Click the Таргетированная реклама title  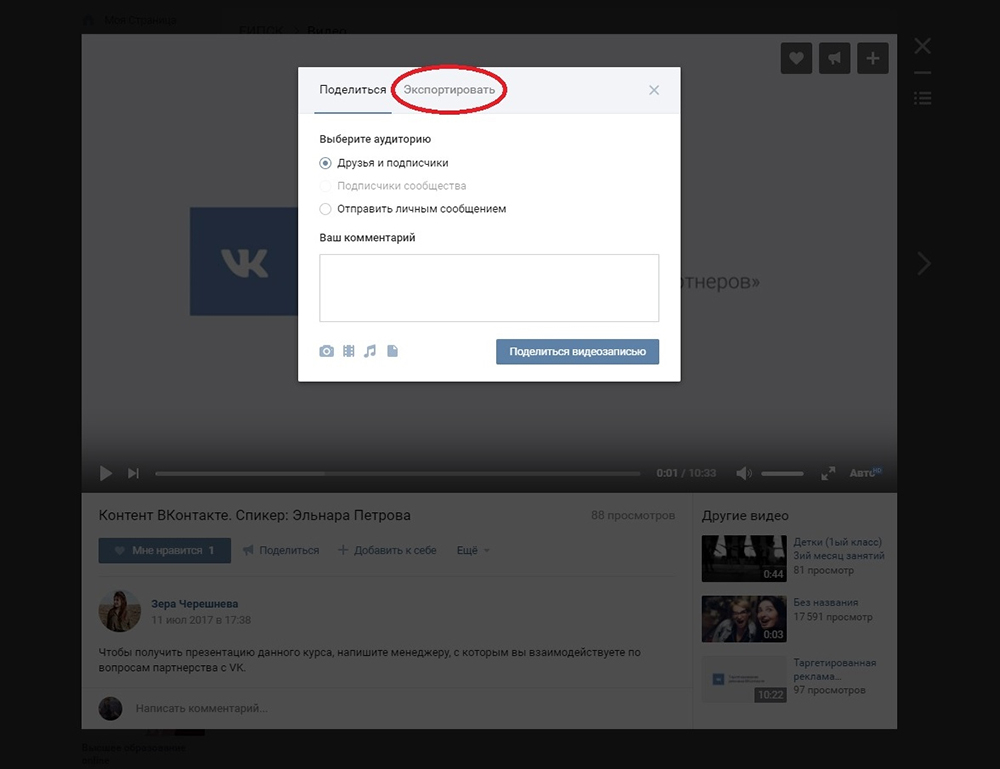click(834, 670)
